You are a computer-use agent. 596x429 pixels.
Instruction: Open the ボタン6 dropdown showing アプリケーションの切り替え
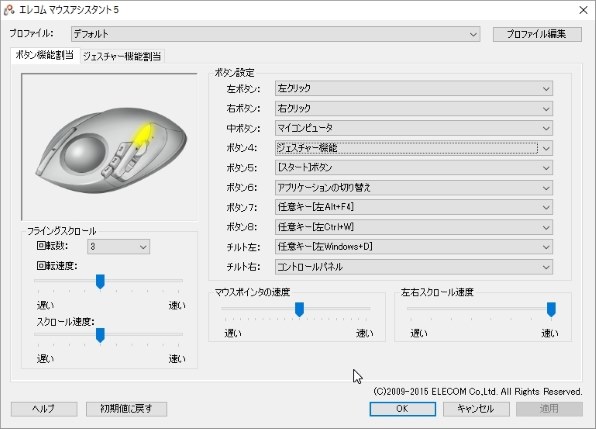pyautogui.click(x=414, y=188)
